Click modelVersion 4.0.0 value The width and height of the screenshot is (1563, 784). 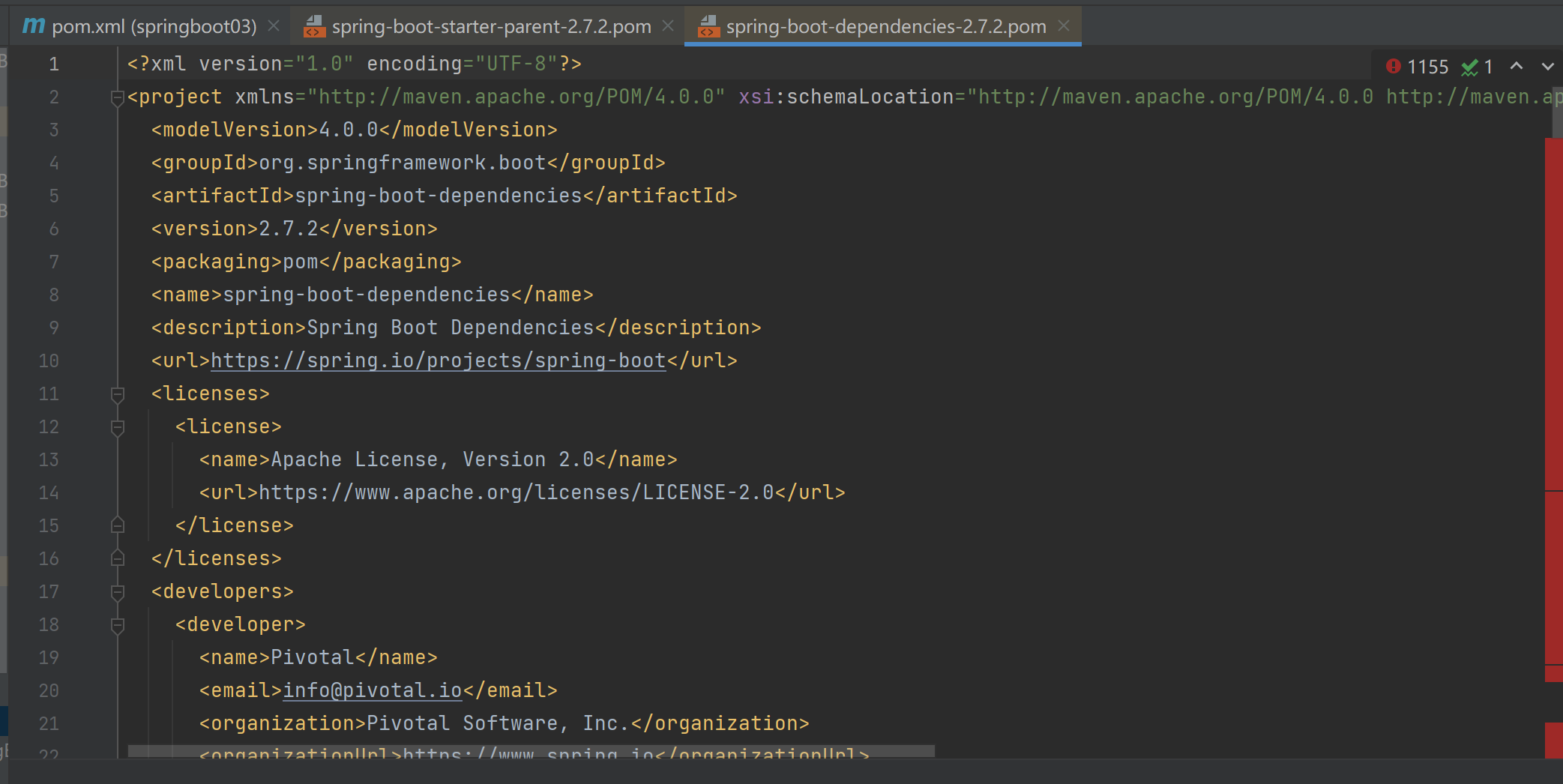[349, 130]
